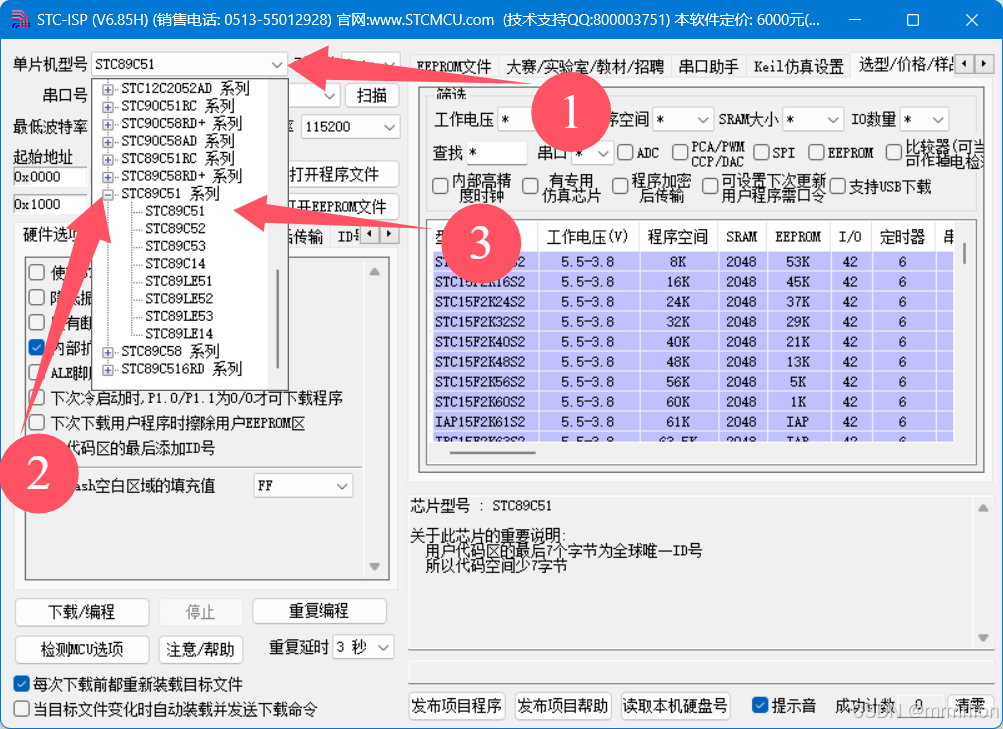Image resolution: width=1003 pixels, height=729 pixels.
Task: Select STC89C51 in the chip list
Action: click(175, 211)
